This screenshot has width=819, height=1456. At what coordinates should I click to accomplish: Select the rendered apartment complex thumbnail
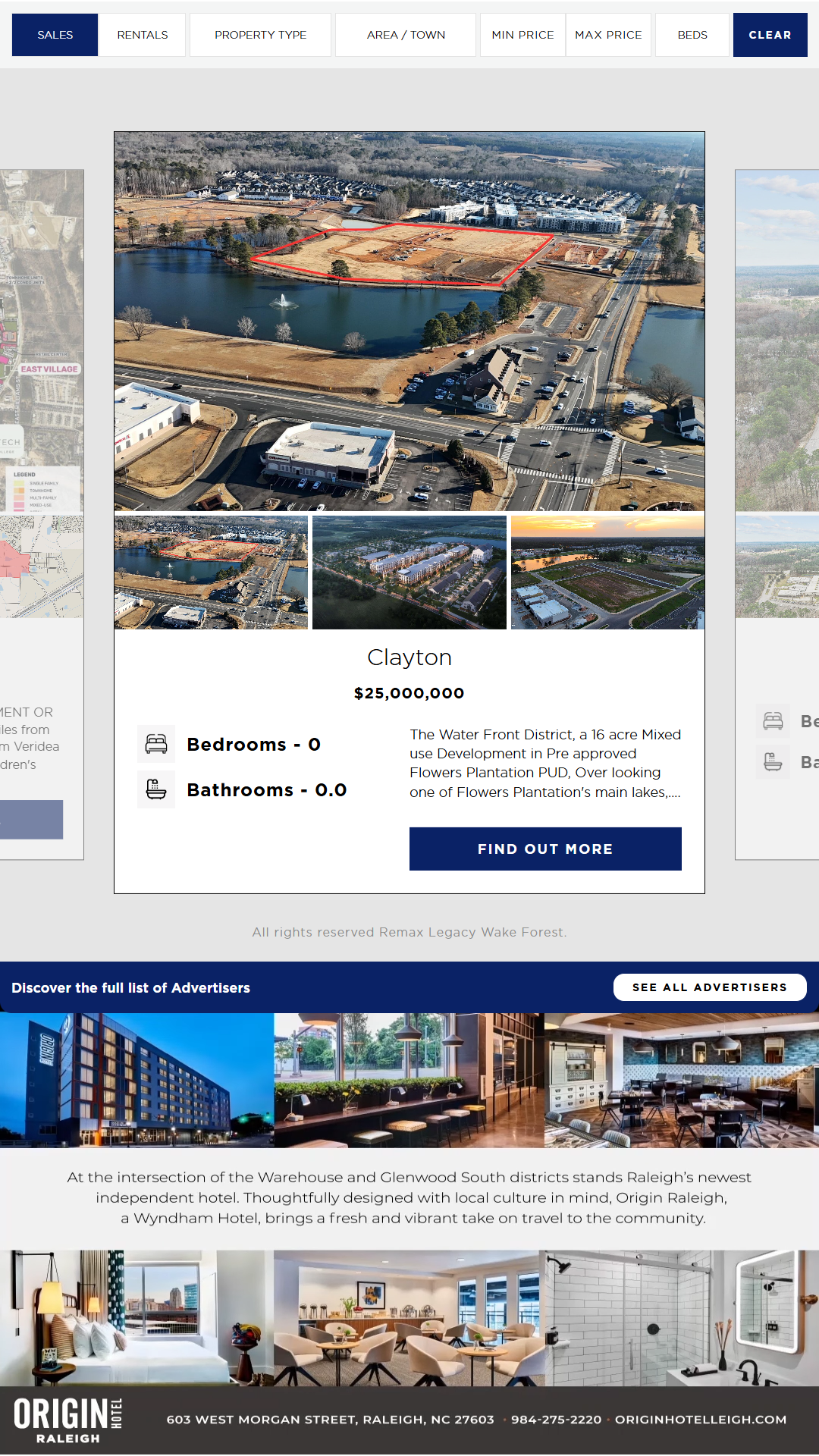409,573
